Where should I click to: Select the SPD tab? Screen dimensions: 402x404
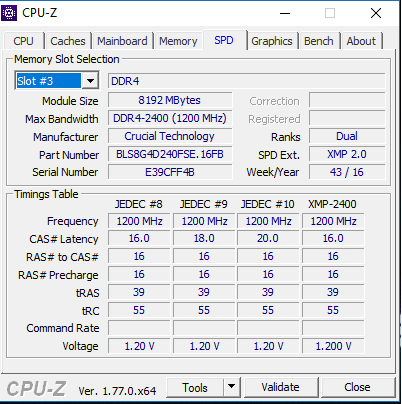[x=224, y=40]
